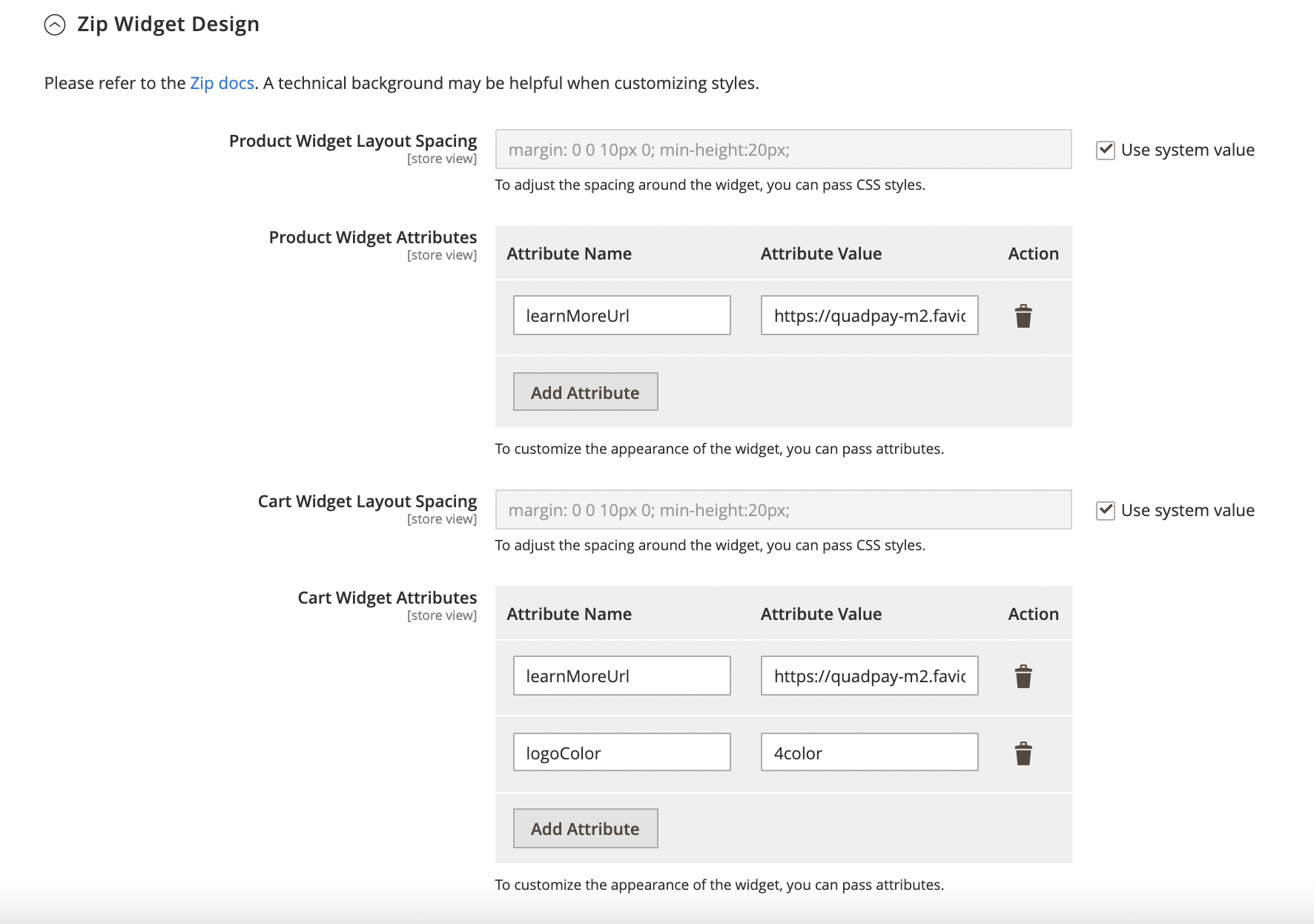Image resolution: width=1314 pixels, height=924 pixels.
Task: Click the Zip Widget Design heading
Action: click(x=168, y=24)
